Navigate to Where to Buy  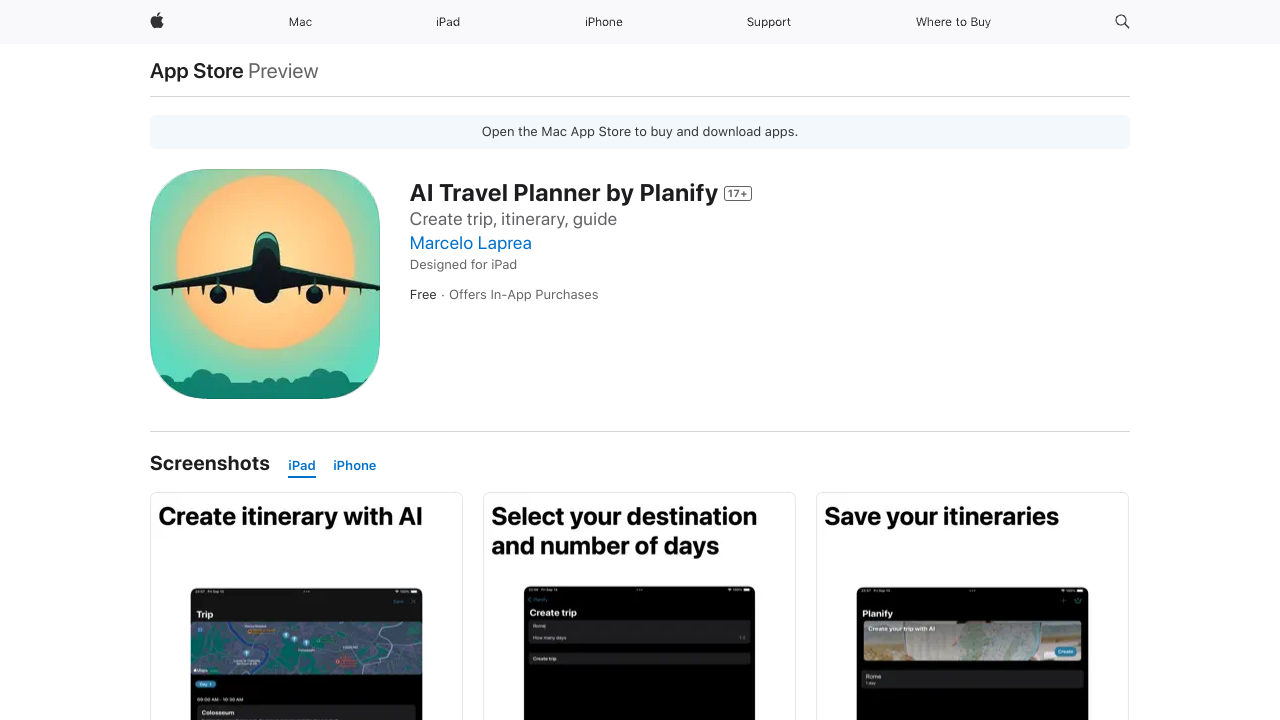[x=953, y=22]
